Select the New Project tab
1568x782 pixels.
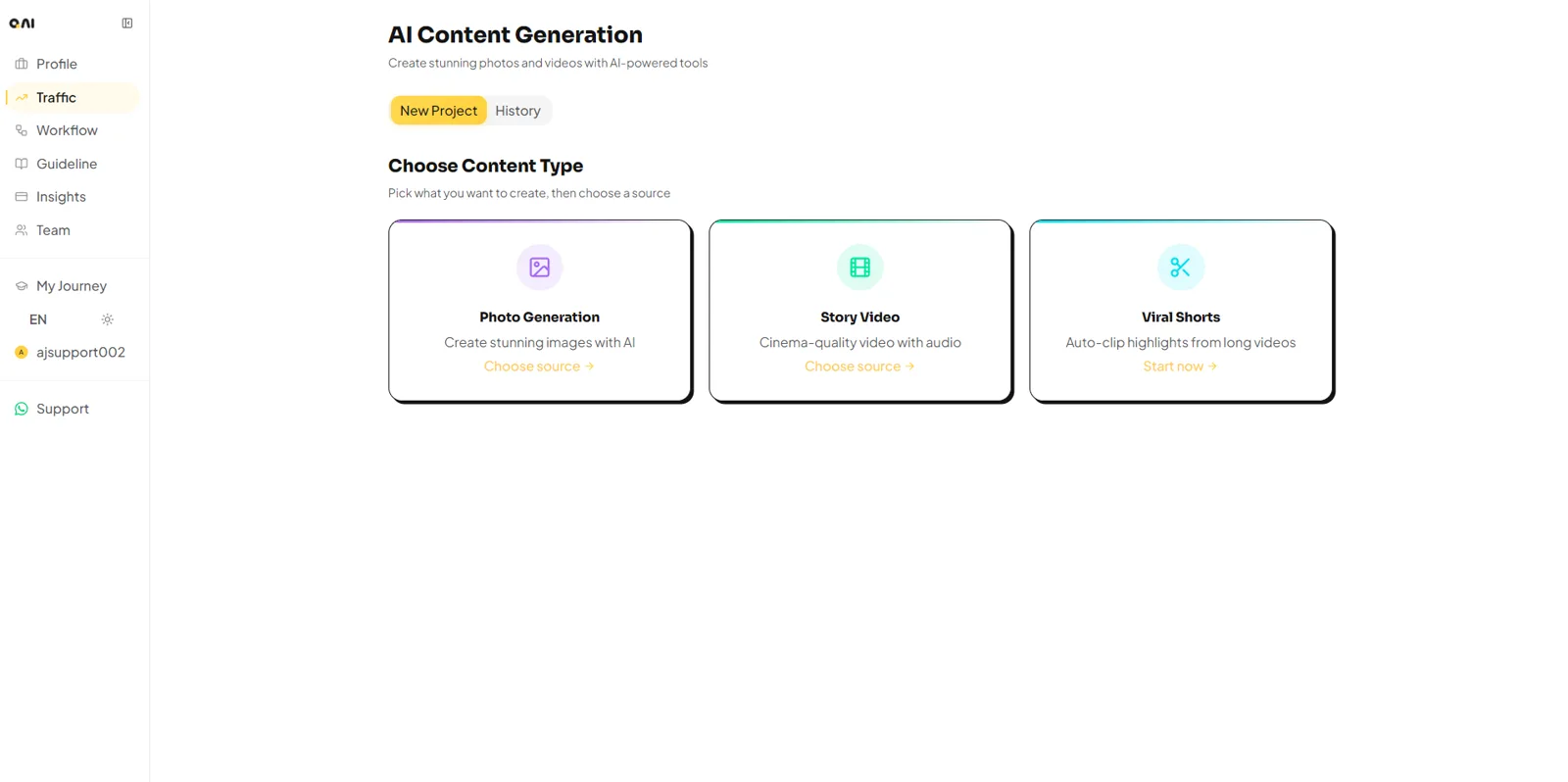(x=438, y=111)
